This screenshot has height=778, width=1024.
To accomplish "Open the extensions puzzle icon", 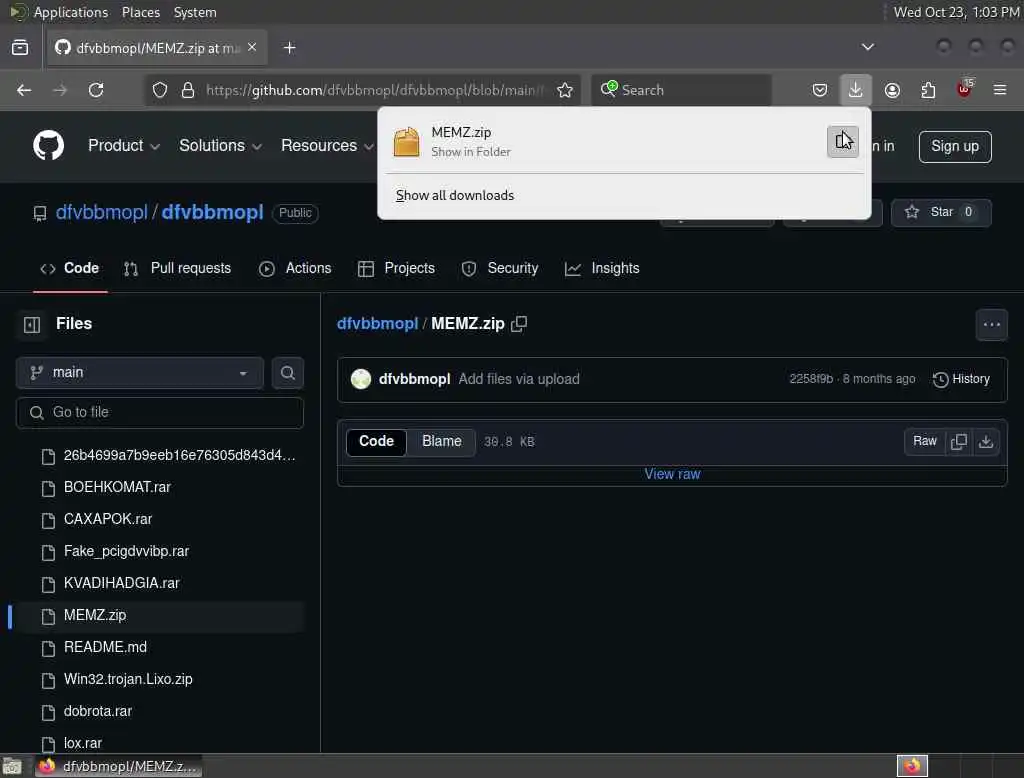I will (x=928, y=90).
